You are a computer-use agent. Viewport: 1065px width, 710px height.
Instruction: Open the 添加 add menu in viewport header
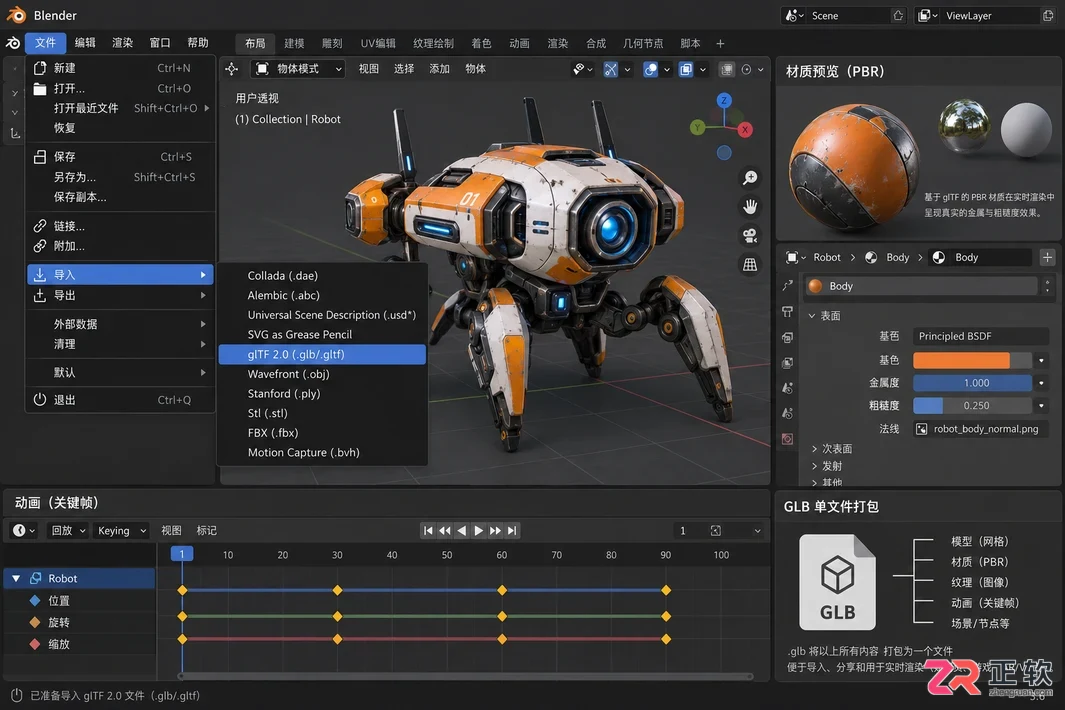(x=439, y=69)
